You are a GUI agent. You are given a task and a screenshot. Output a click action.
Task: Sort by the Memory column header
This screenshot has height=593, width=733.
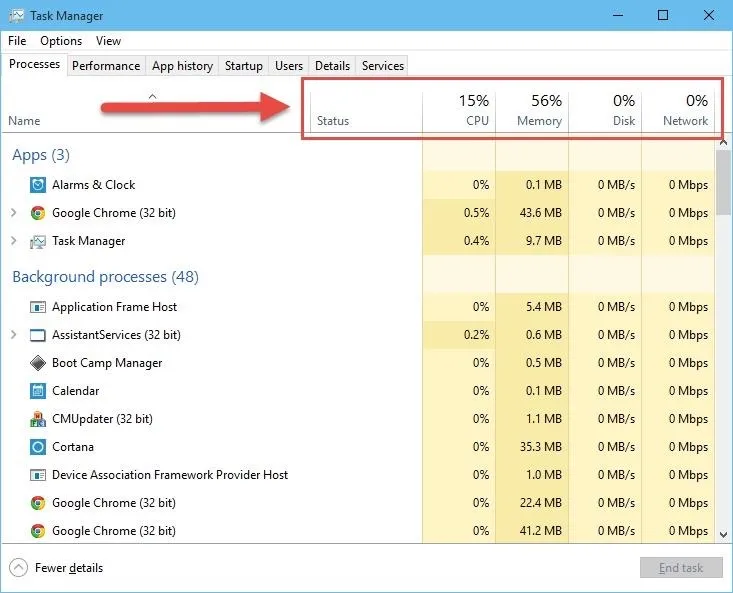click(x=532, y=111)
